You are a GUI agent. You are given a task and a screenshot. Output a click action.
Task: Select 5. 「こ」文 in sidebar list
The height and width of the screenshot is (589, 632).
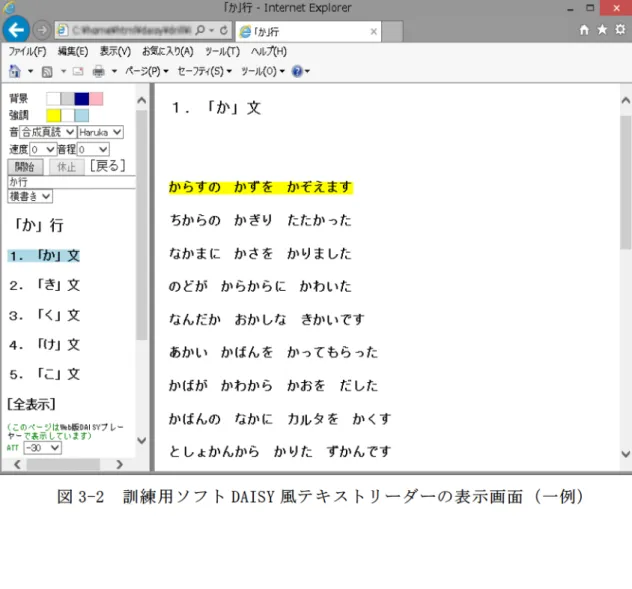pyautogui.click(x=44, y=375)
